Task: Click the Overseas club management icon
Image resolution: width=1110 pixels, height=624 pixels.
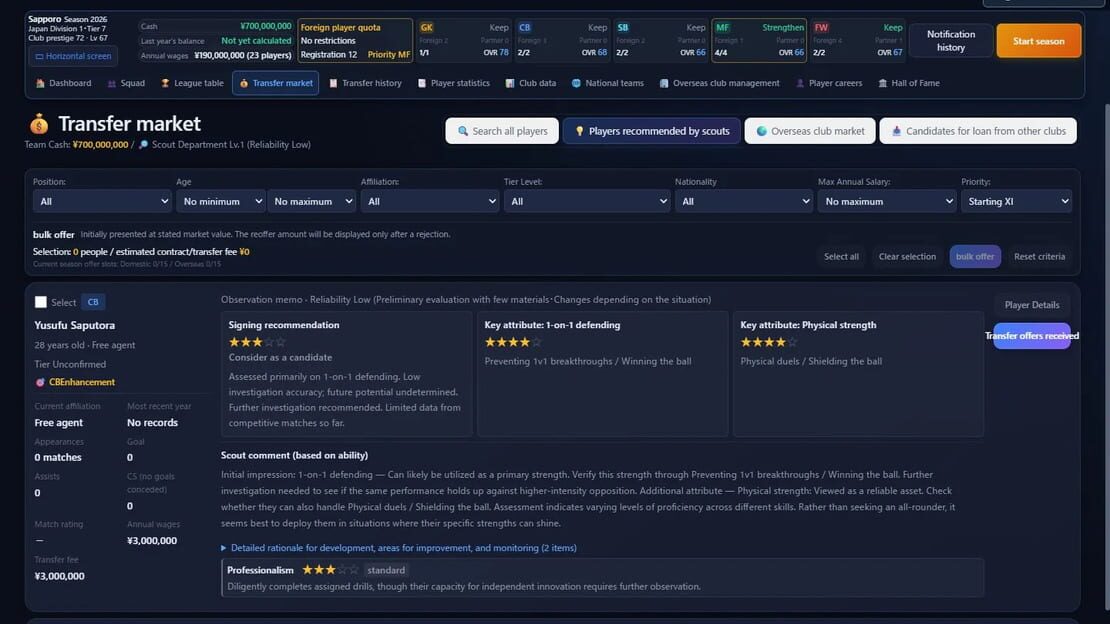Action: 664,84
